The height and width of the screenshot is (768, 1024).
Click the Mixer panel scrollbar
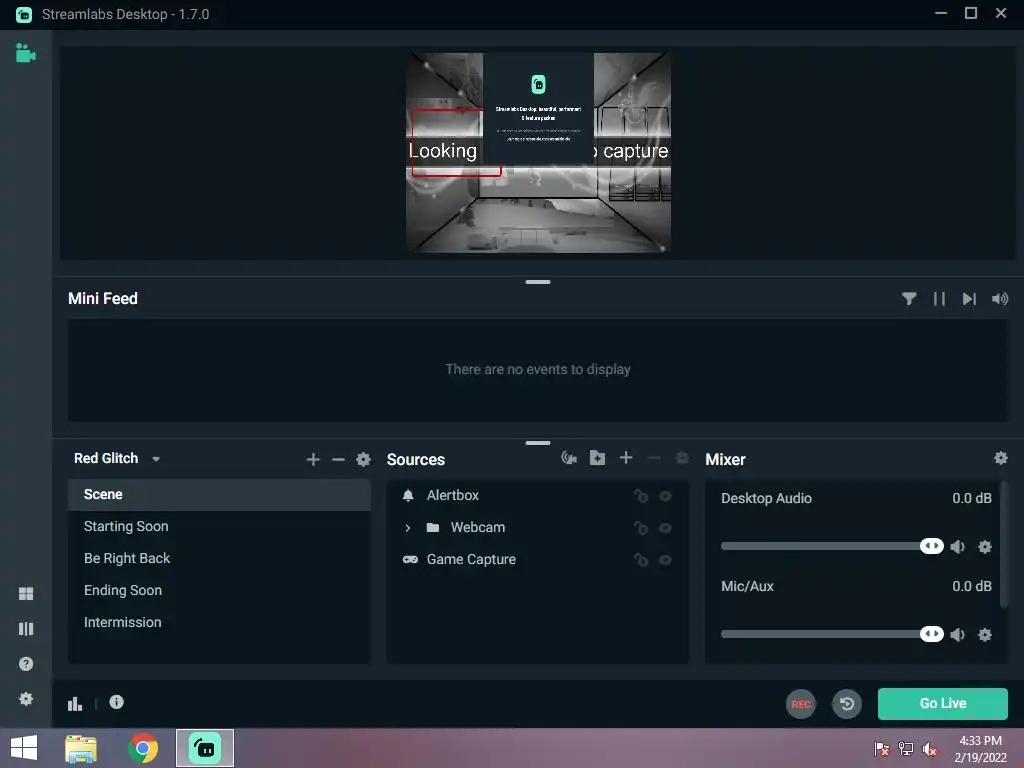point(1003,545)
